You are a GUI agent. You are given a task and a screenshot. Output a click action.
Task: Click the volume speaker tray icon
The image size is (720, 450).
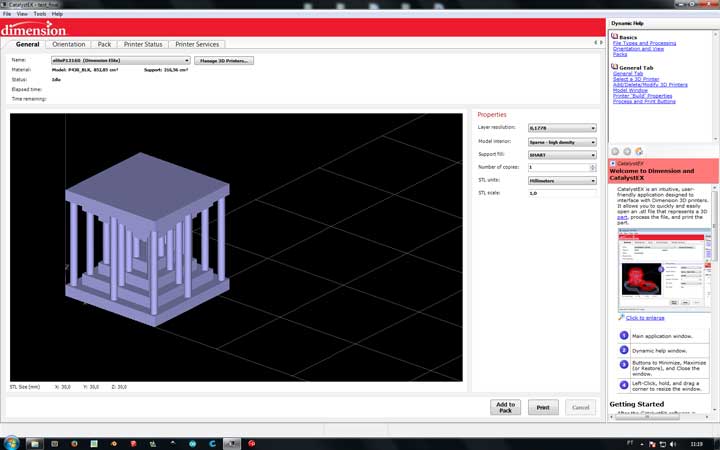click(673, 444)
